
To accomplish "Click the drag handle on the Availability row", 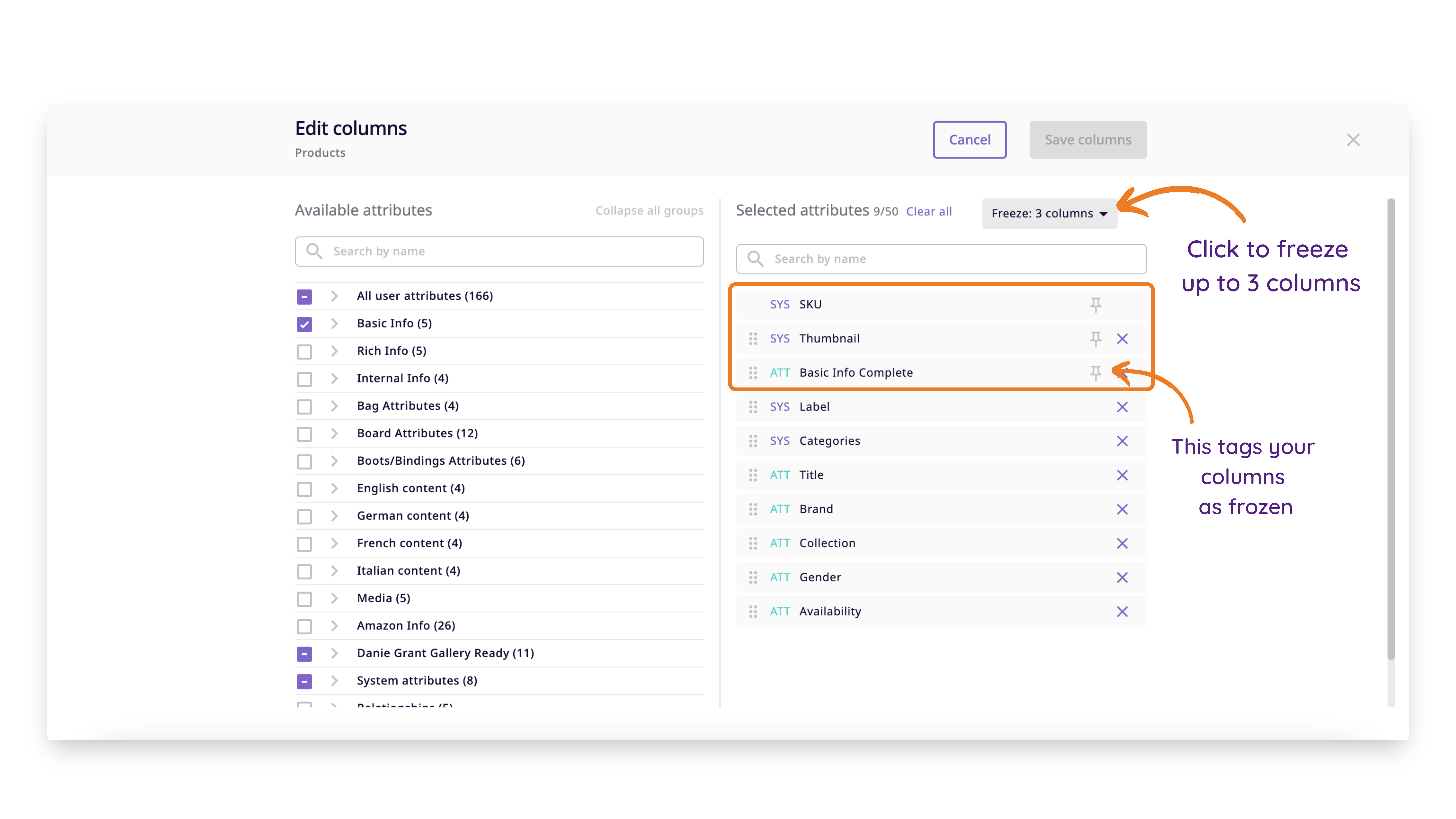I will [x=753, y=611].
